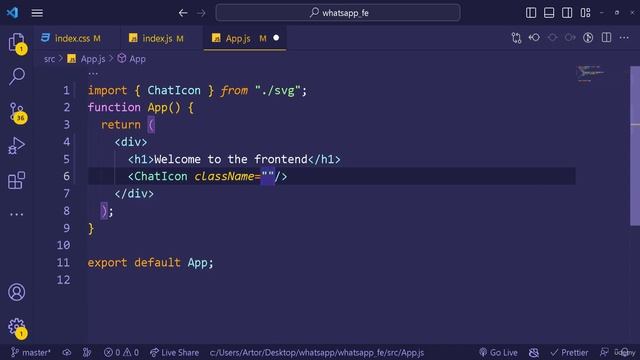Click the timeline run icon in editor toolbar
640x360 pixels.
588,38
